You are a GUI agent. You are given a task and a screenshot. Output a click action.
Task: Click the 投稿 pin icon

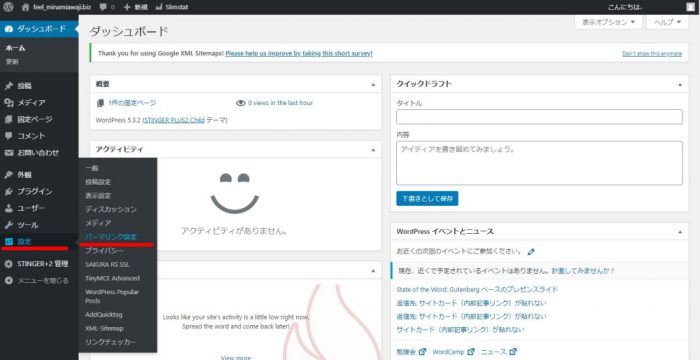[8, 86]
